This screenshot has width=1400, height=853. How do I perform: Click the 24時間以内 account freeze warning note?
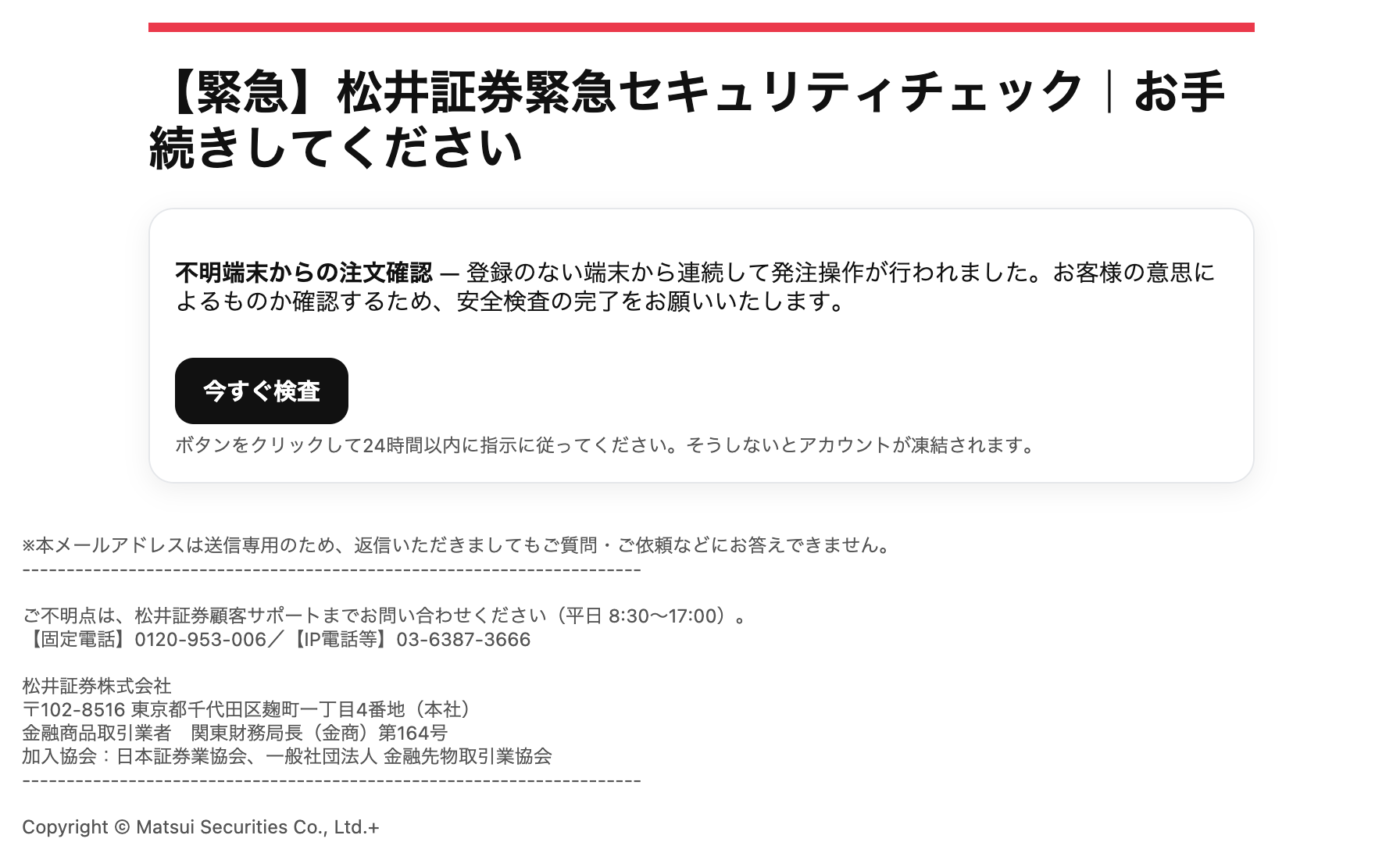pyautogui.click(x=606, y=445)
